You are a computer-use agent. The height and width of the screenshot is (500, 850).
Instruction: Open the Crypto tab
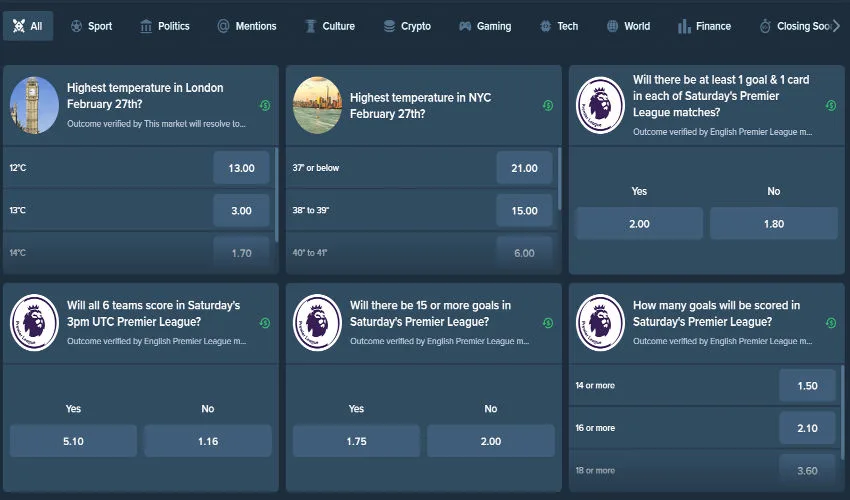point(407,26)
